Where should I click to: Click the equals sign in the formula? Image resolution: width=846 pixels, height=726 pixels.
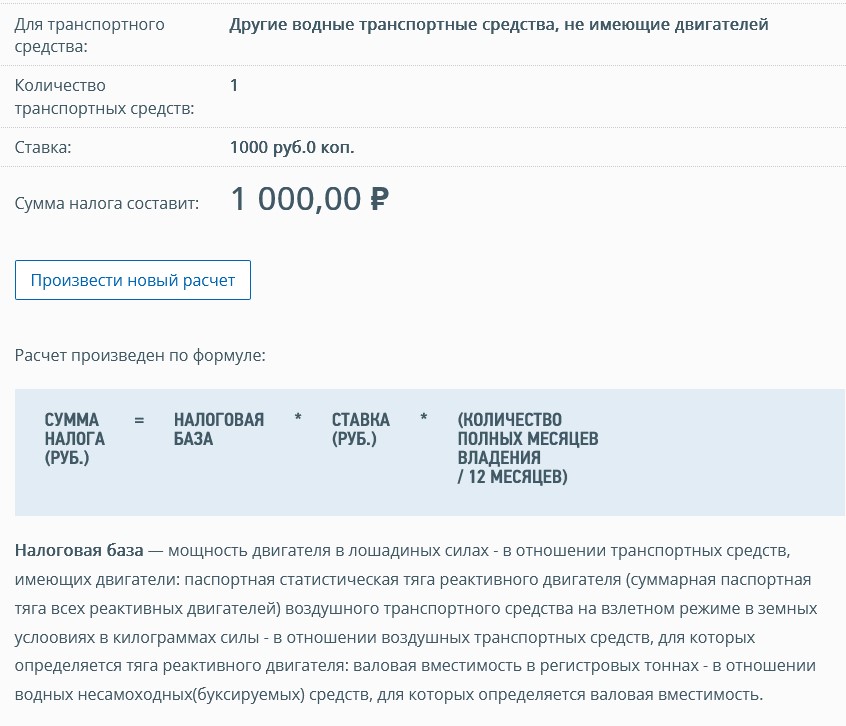pyautogui.click(x=139, y=420)
